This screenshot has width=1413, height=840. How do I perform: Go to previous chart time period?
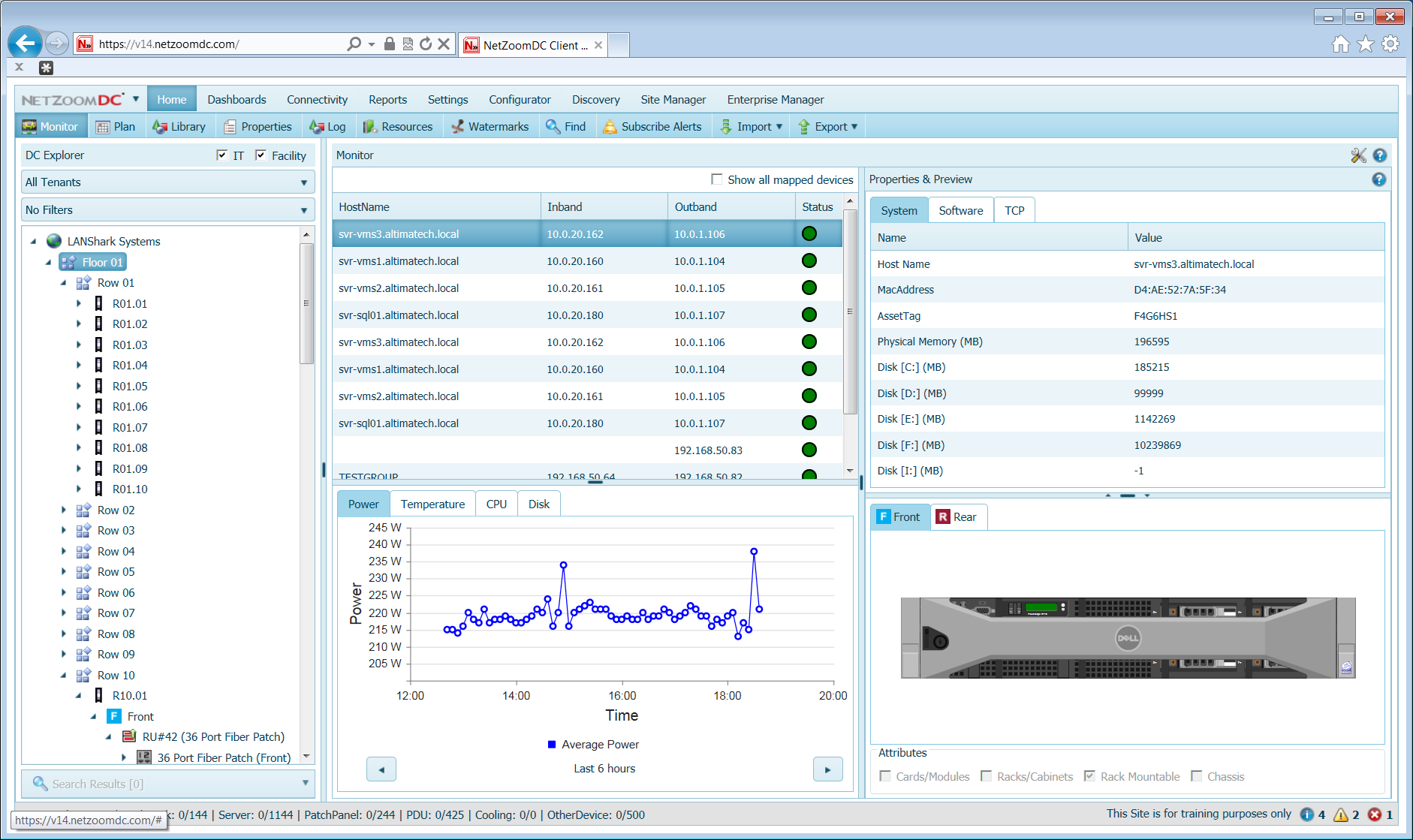[381, 769]
